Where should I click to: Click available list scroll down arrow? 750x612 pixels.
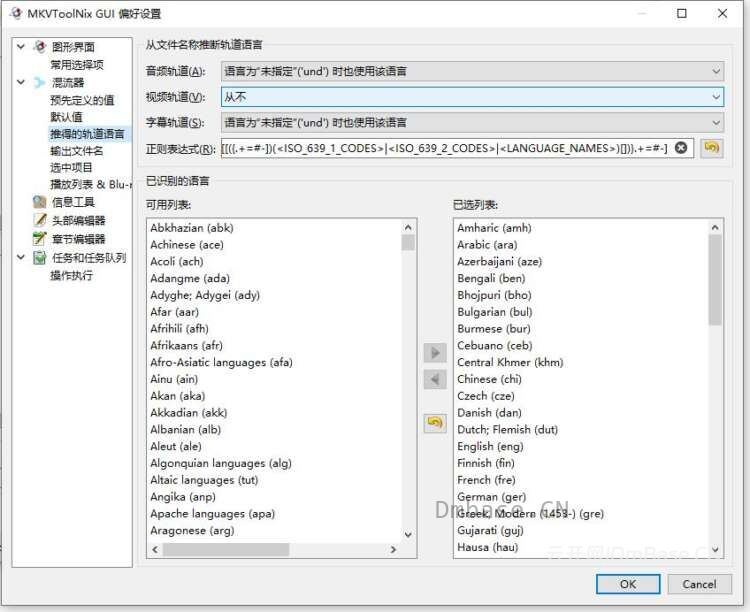pos(408,534)
